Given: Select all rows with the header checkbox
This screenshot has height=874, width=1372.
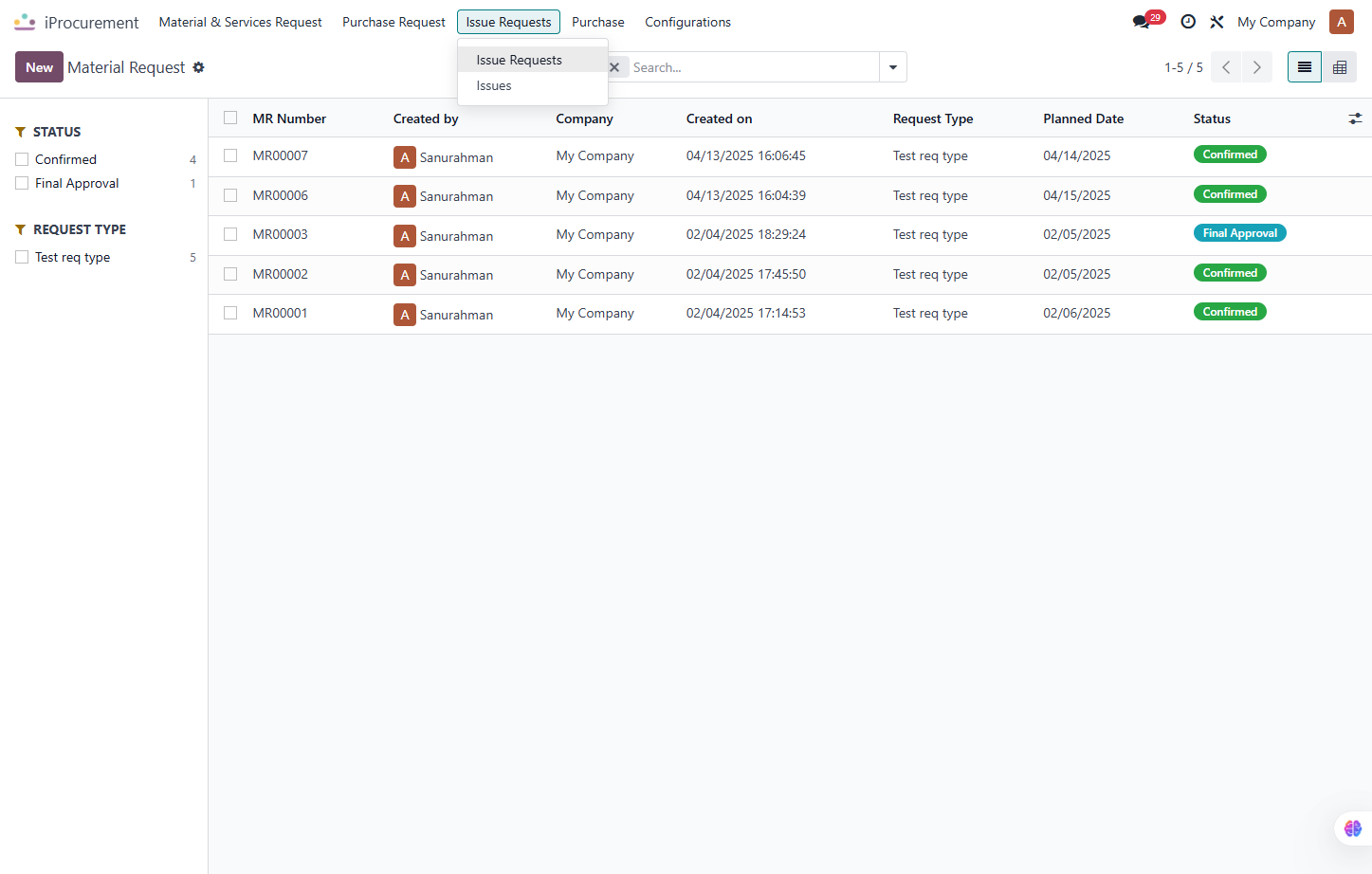Looking at the screenshot, I should 230,118.
